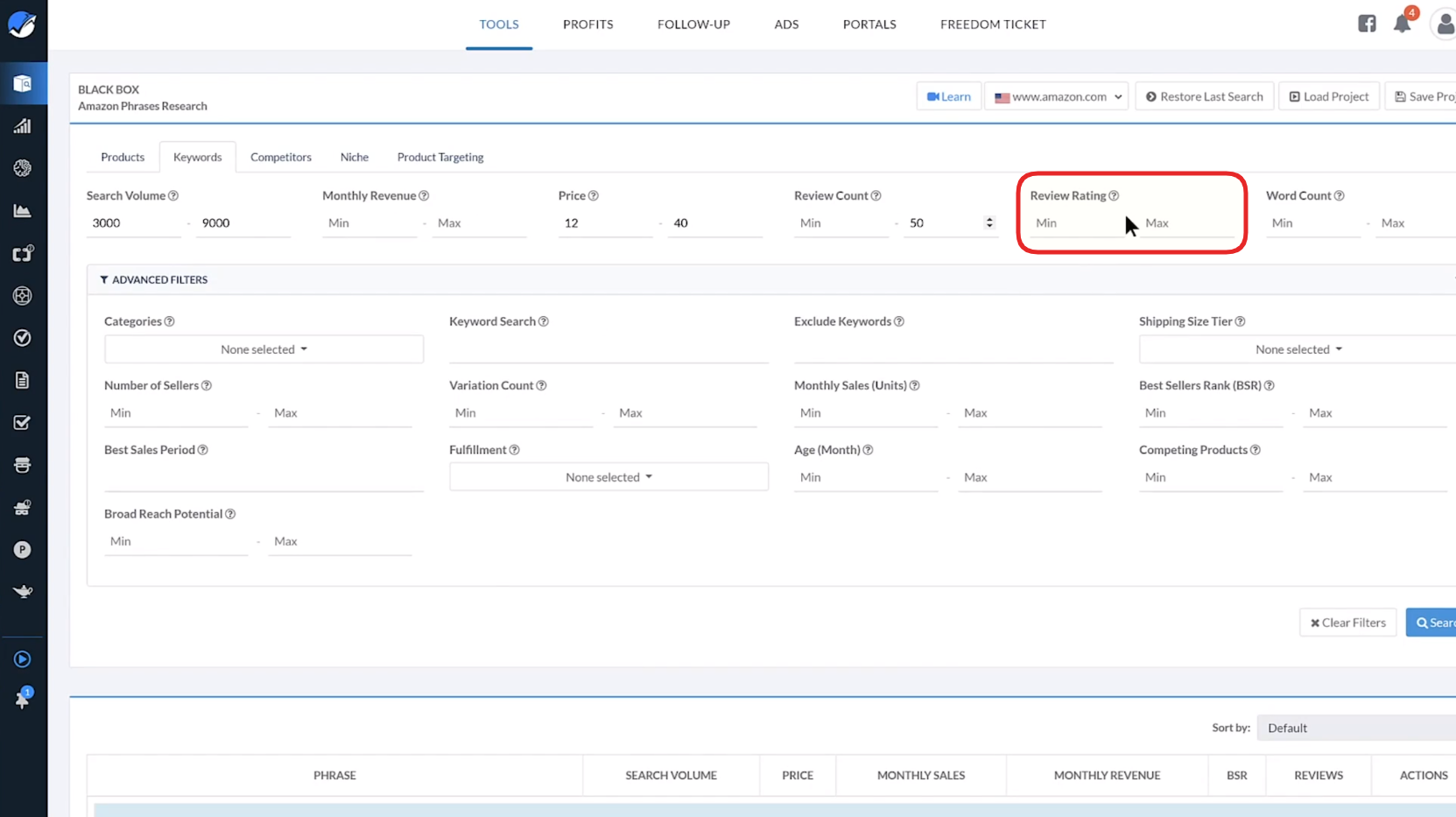The height and width of the screenshot is (817, 1456).
Task: Switch to the Competitors tab
Action: pyautogui.click(x=281, y=158)
